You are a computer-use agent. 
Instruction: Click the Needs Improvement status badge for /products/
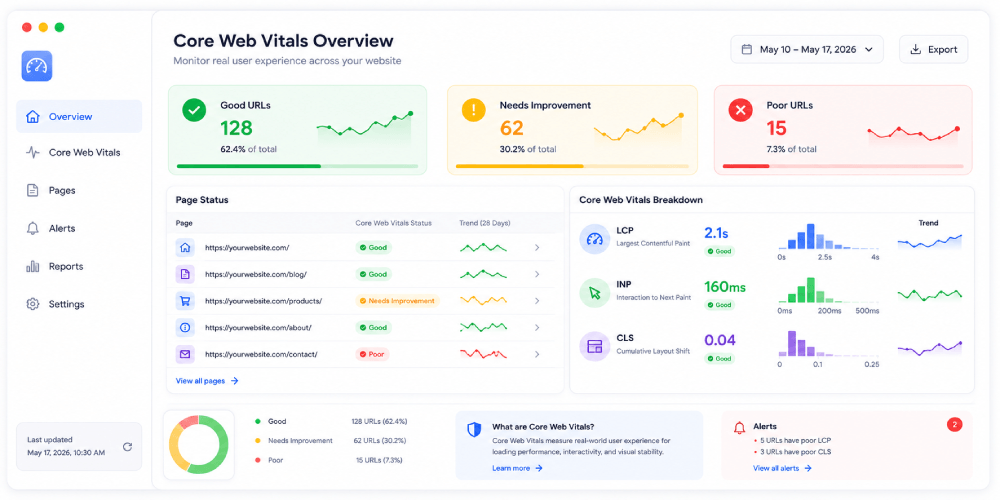click(397, 300)
